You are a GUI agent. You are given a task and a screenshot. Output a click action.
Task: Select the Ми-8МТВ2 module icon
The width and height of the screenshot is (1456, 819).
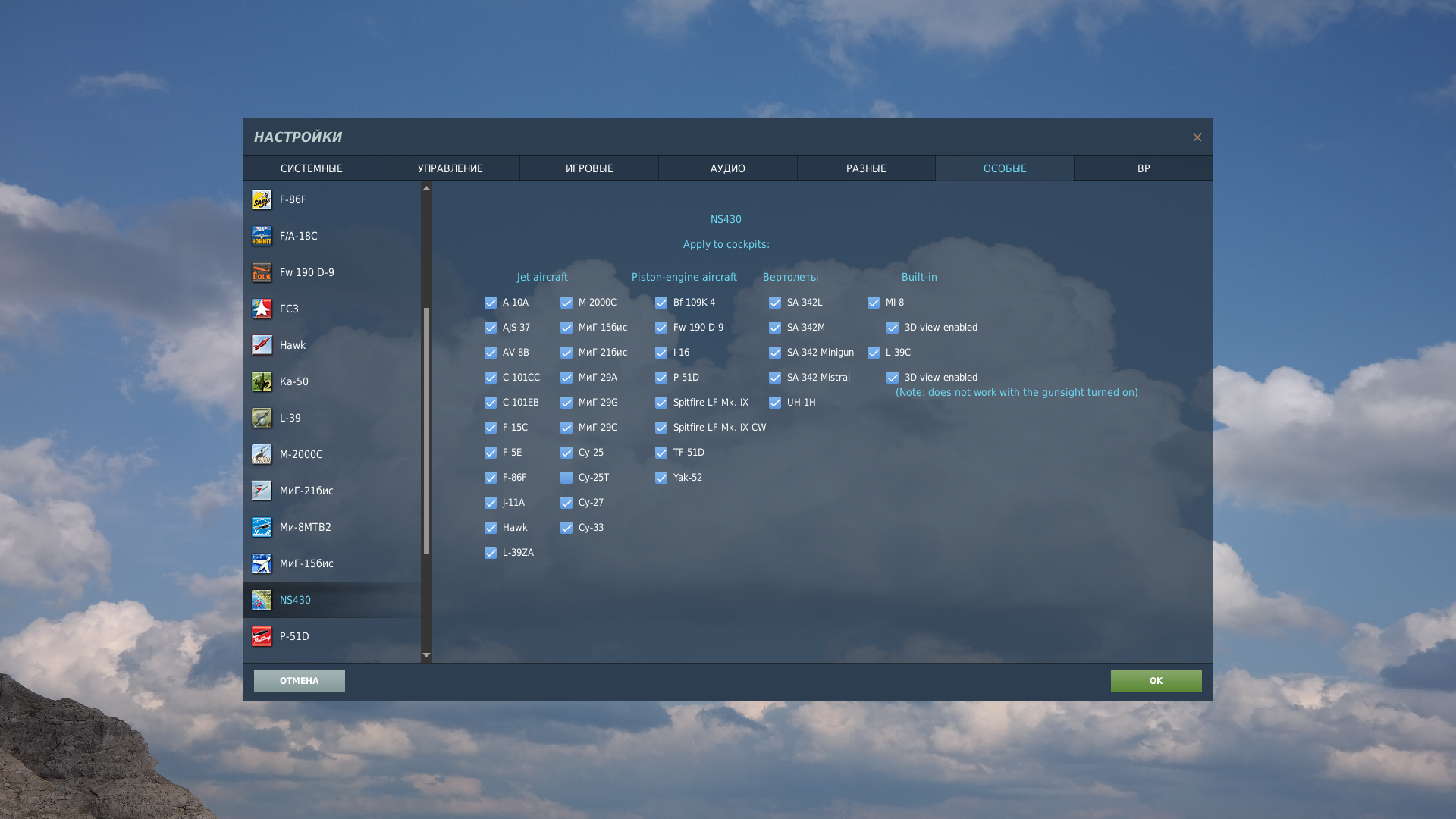tap(262, 527)
